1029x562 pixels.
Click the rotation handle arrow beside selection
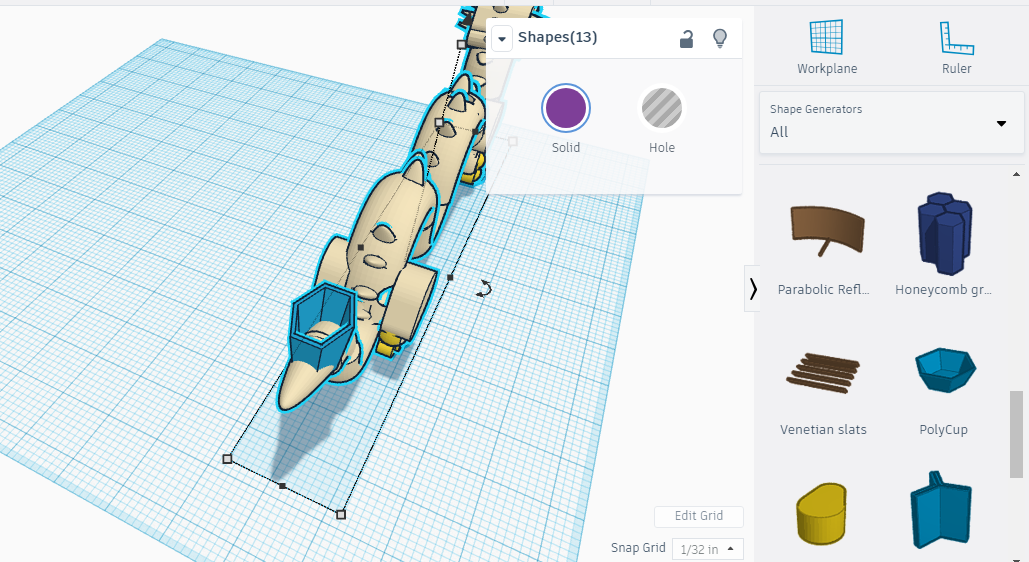click(484, 288)
